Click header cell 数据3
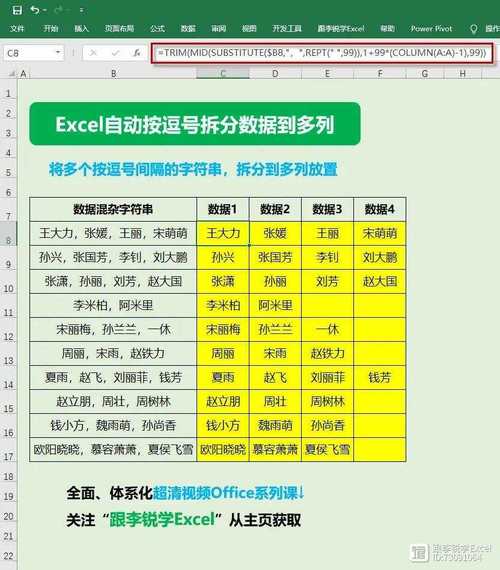 [x=327, y=209]
